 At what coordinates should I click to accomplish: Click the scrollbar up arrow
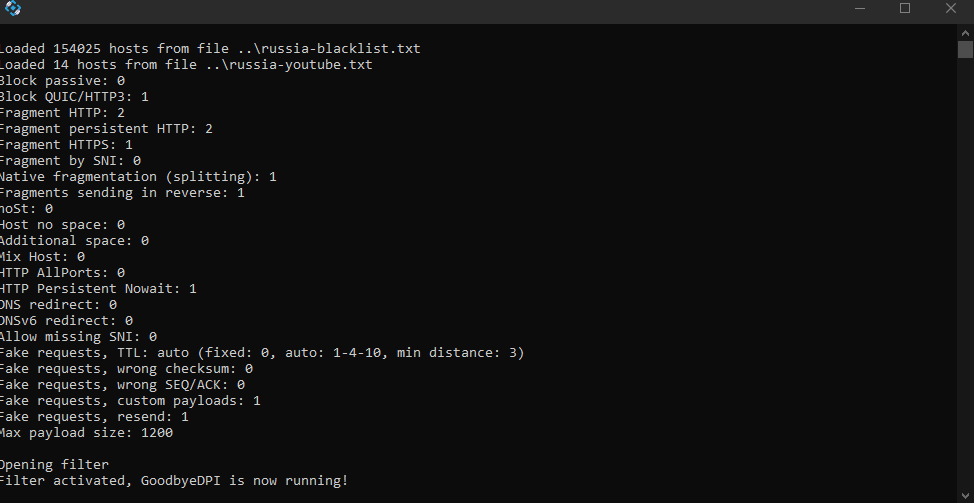point(965,31)
